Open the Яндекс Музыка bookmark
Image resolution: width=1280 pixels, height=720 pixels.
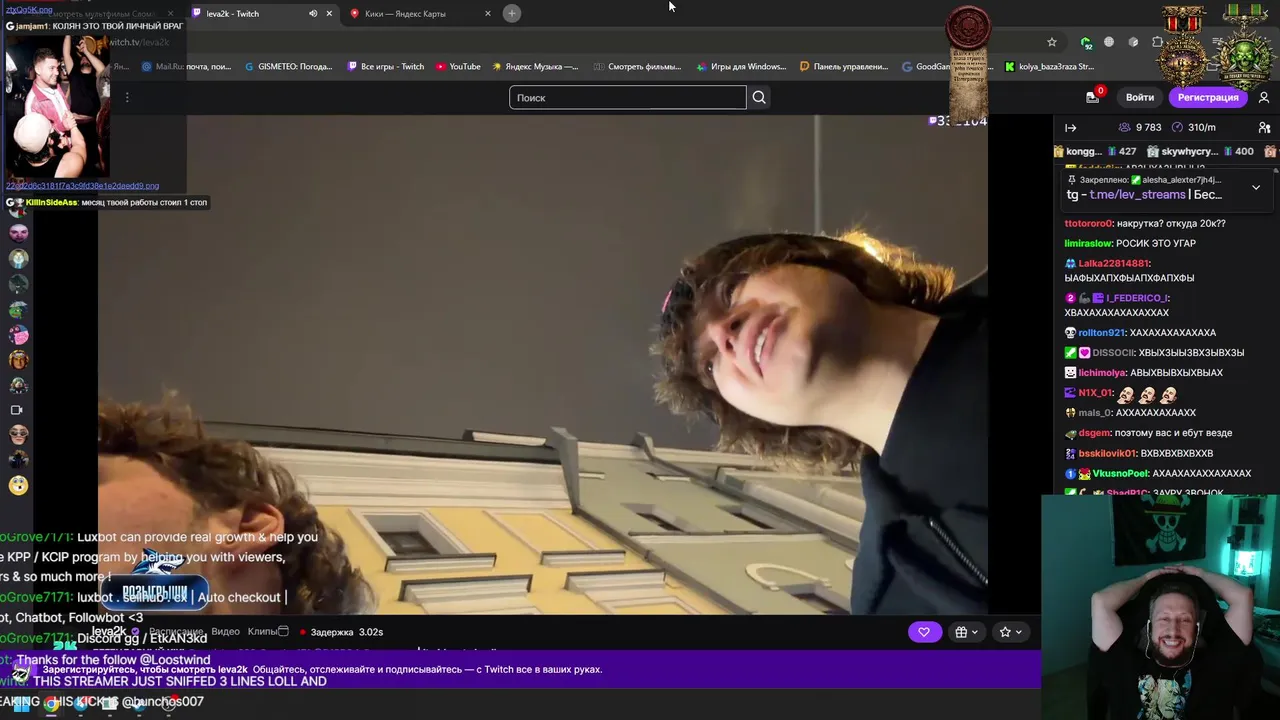point(534,67)
